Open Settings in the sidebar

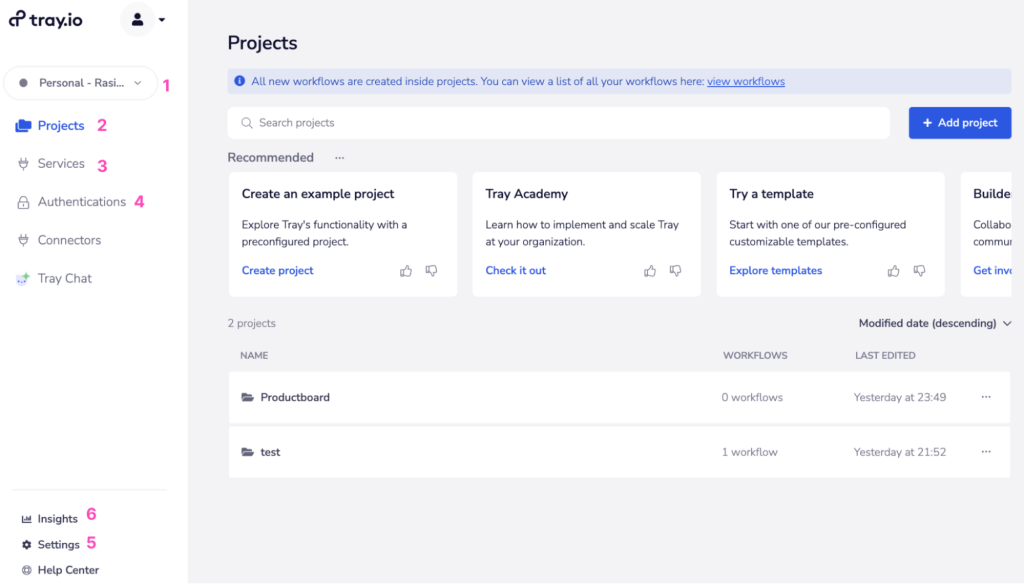(58, 544)
